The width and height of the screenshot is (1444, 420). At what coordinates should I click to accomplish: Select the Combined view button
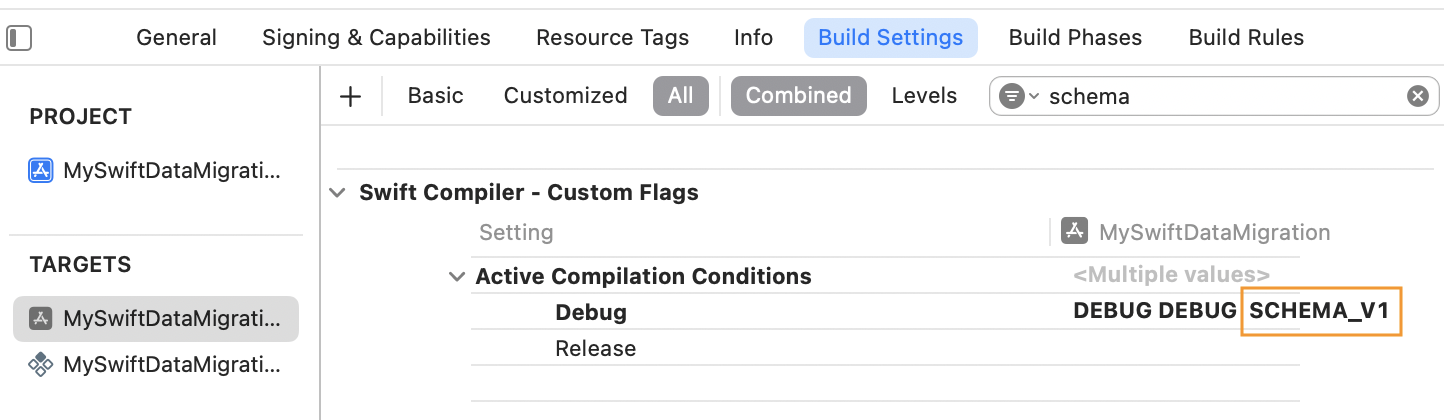click(x=798, y=96)
